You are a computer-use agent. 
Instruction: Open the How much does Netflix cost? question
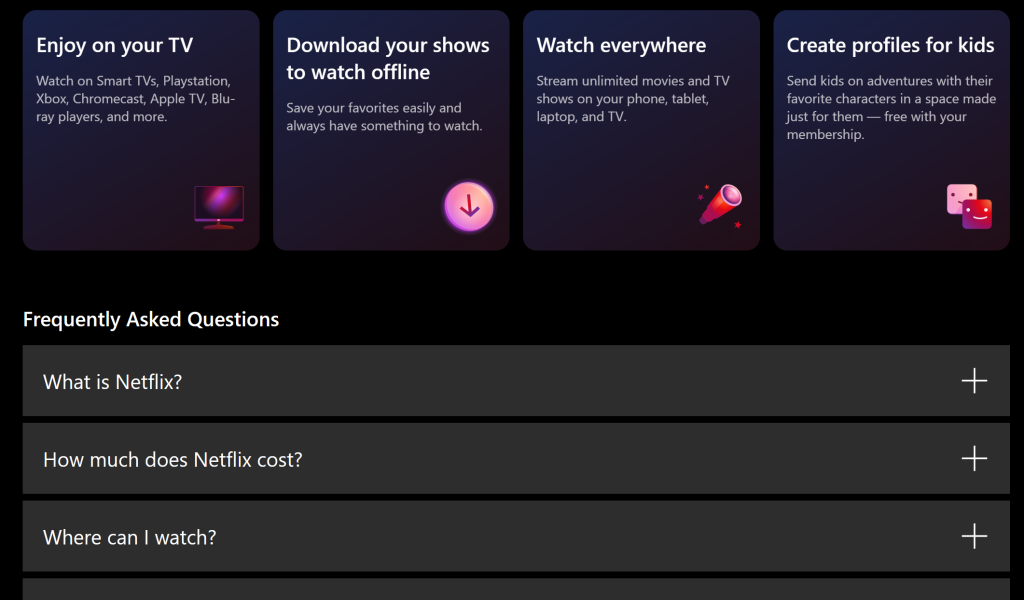(516, 458)
